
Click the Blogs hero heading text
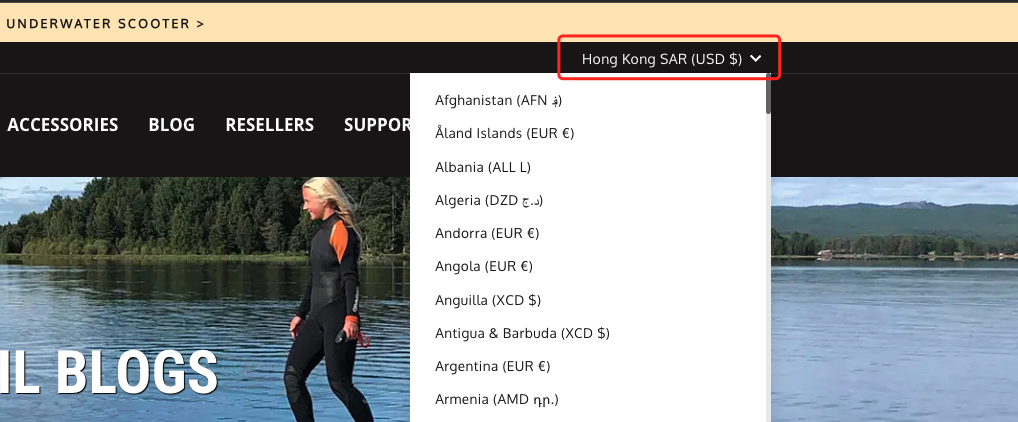click(108, 373)
